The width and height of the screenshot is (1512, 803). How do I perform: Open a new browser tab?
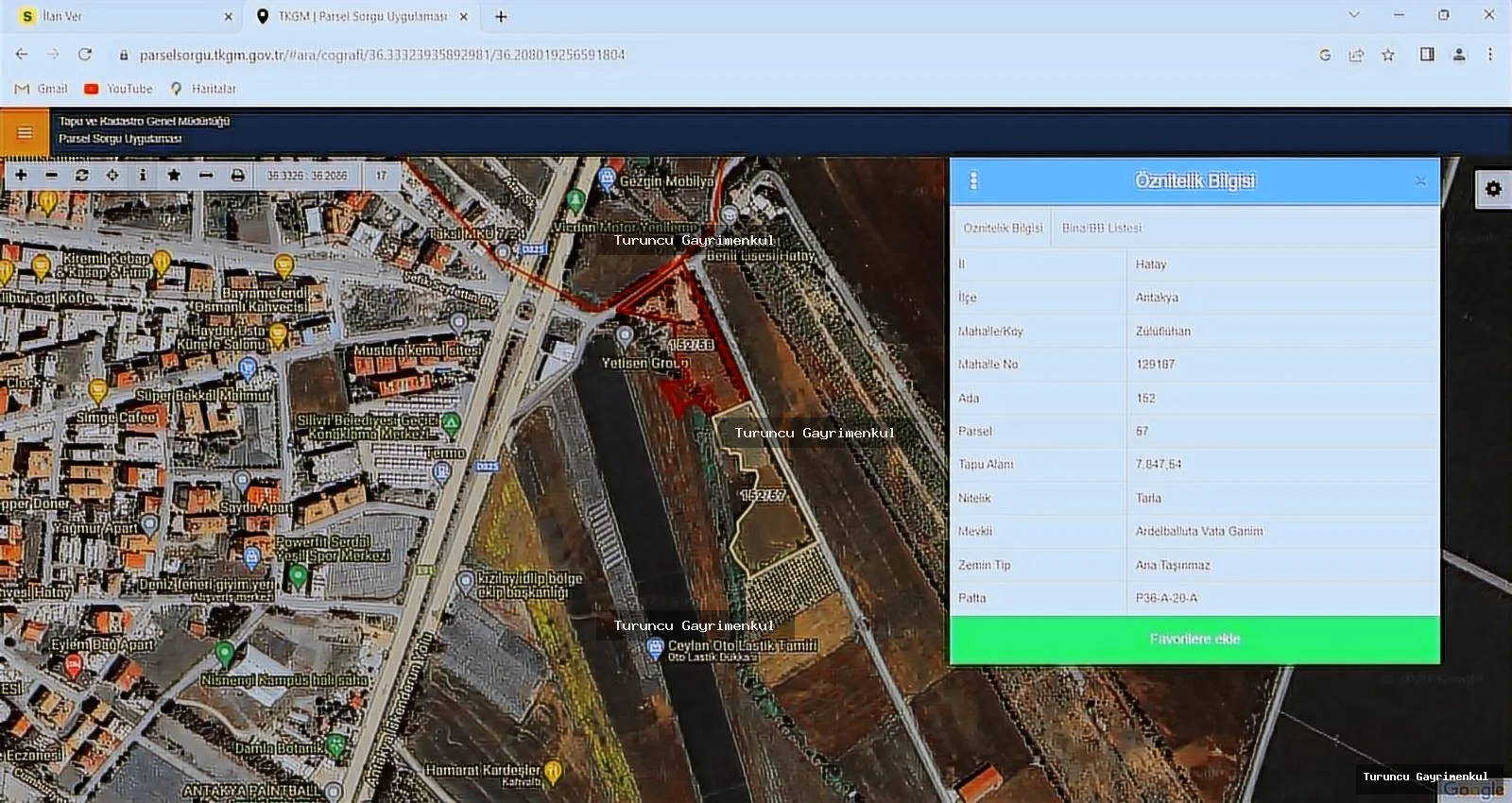pyautogui.click(x=501, y=16)
